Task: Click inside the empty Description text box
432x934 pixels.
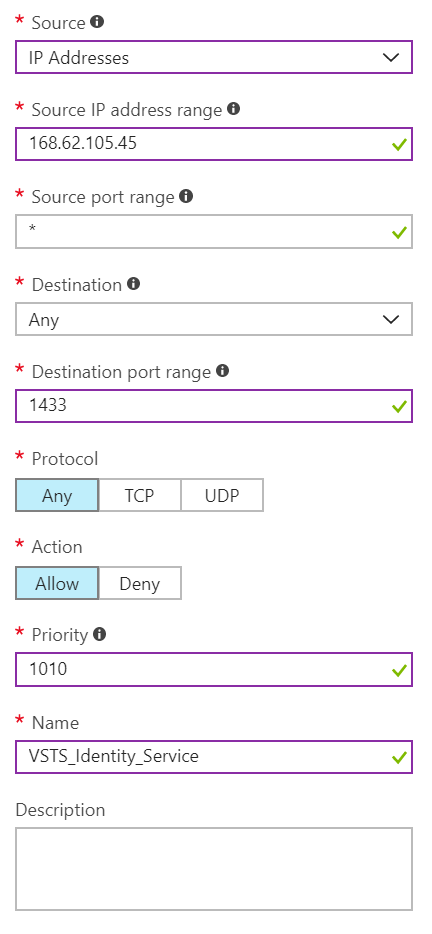Action: tap(214, 868)
